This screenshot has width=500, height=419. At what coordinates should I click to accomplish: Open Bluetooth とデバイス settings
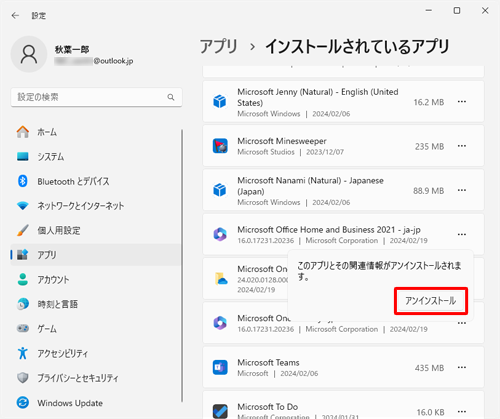click(x=96, y=181)
